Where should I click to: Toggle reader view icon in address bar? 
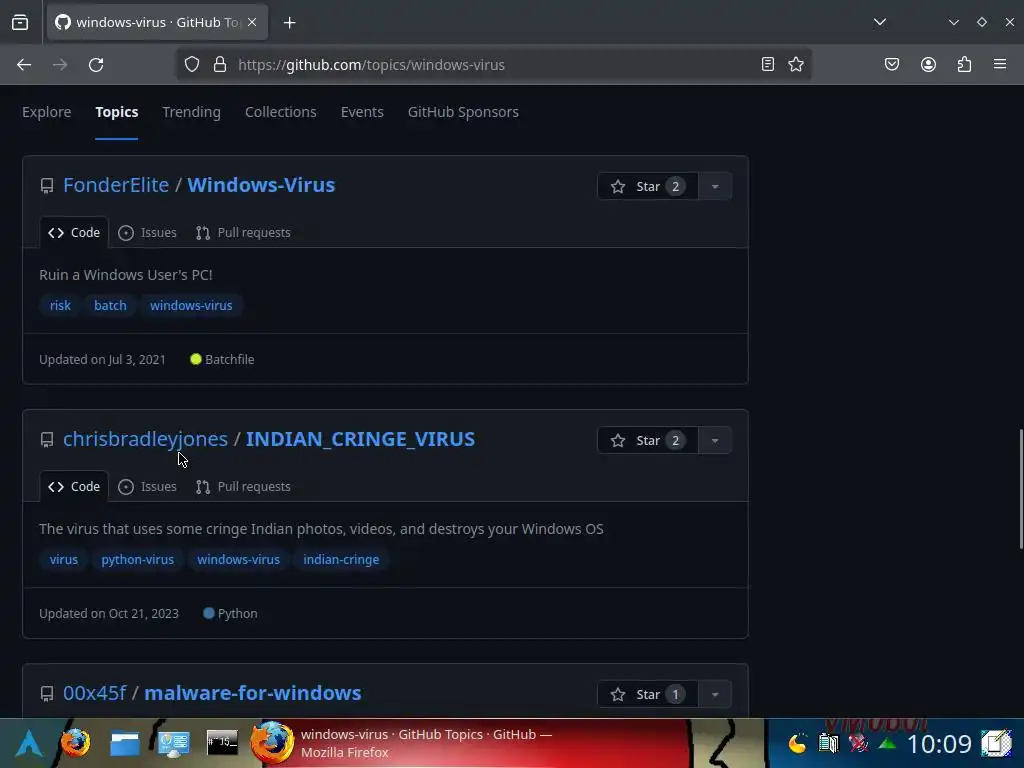(768, 64)
